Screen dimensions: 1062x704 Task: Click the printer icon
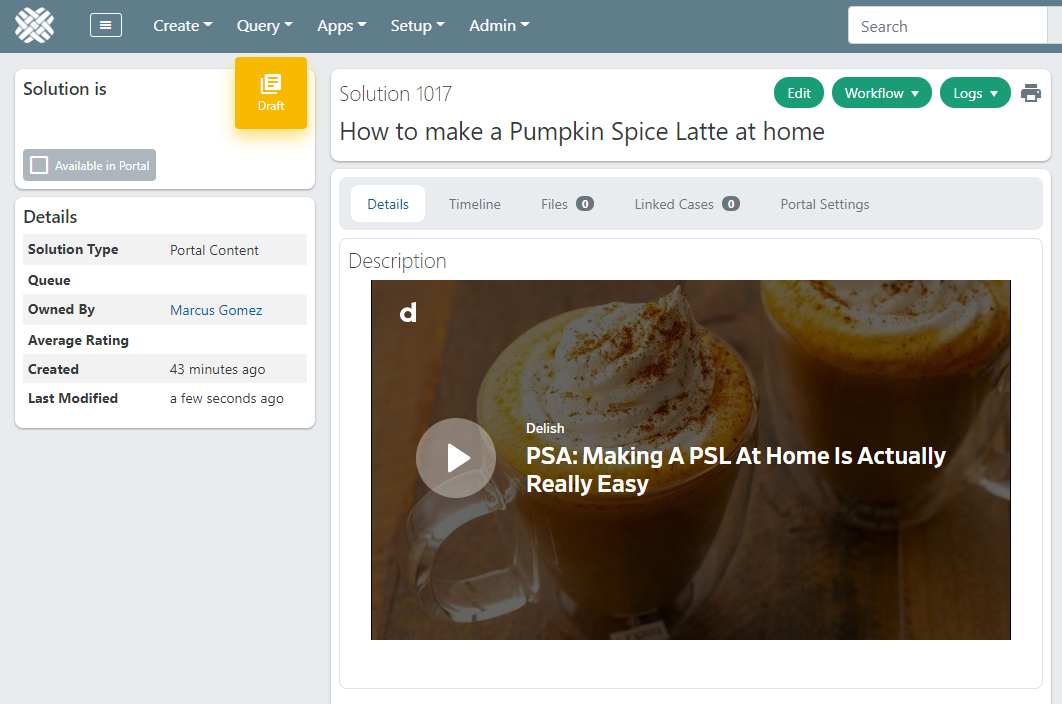pyautogui.click(x=1030, y=93)
